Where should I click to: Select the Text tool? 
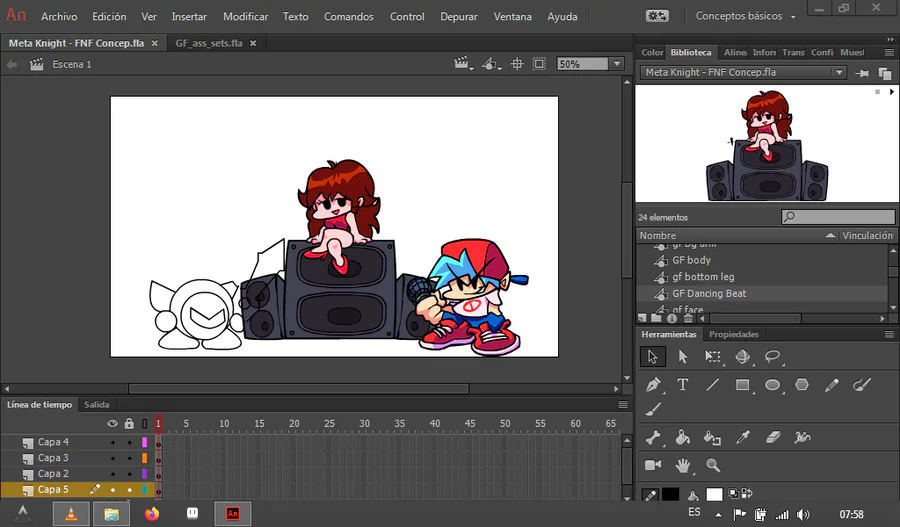click(682, 385)
